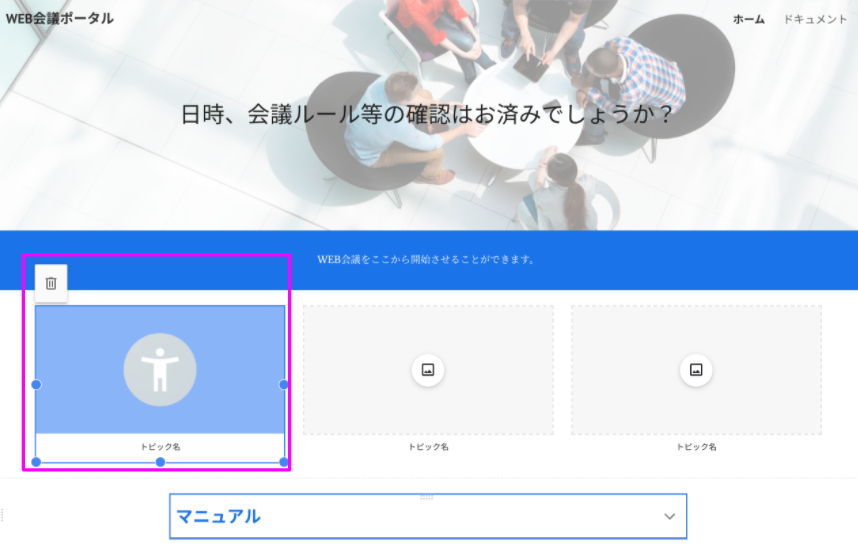Image resolution: width=858 pixels, height=551 pixels.
Task: Select the hero heading about 会議ルール
Action: coord(428,115)
